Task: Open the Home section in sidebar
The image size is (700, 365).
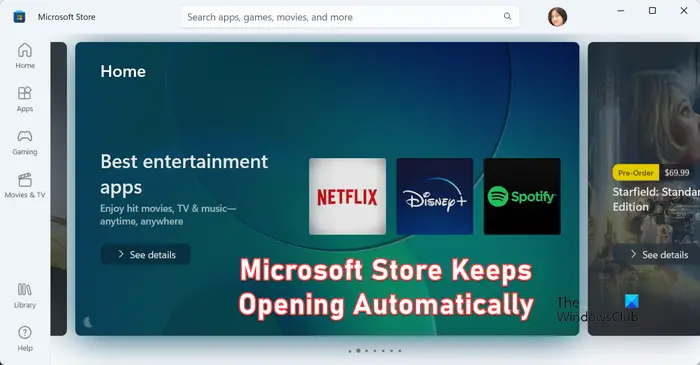Action: [25, 56]
